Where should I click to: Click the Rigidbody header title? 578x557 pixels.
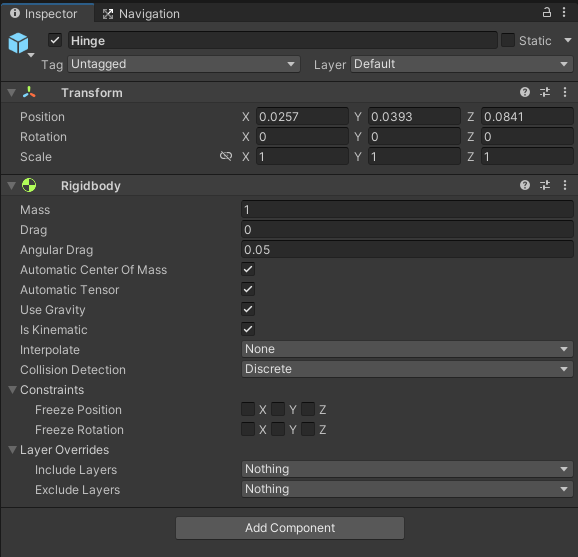tap(91, 186)
